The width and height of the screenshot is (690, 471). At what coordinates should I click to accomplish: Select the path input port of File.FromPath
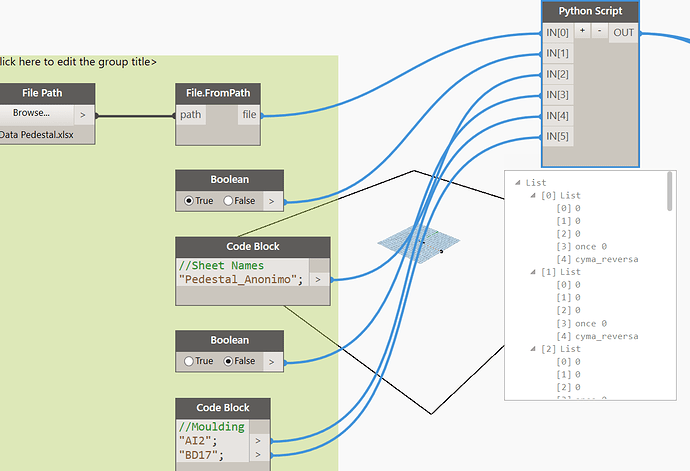coord(191,115)
